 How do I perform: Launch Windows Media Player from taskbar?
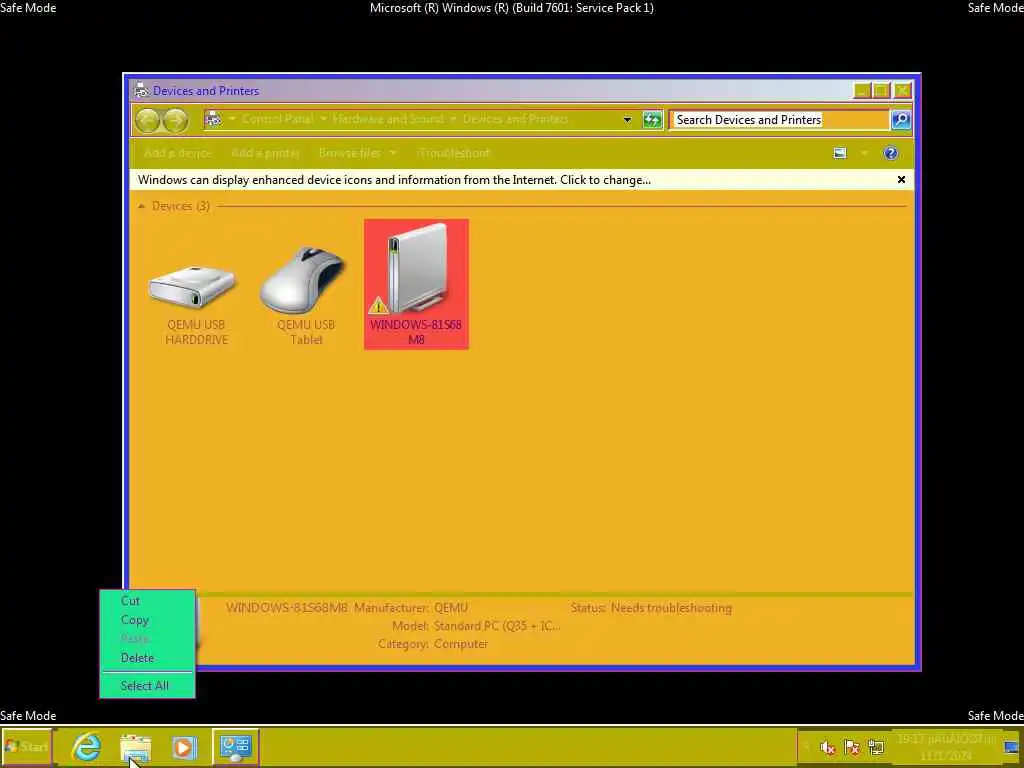coord(184,746)
